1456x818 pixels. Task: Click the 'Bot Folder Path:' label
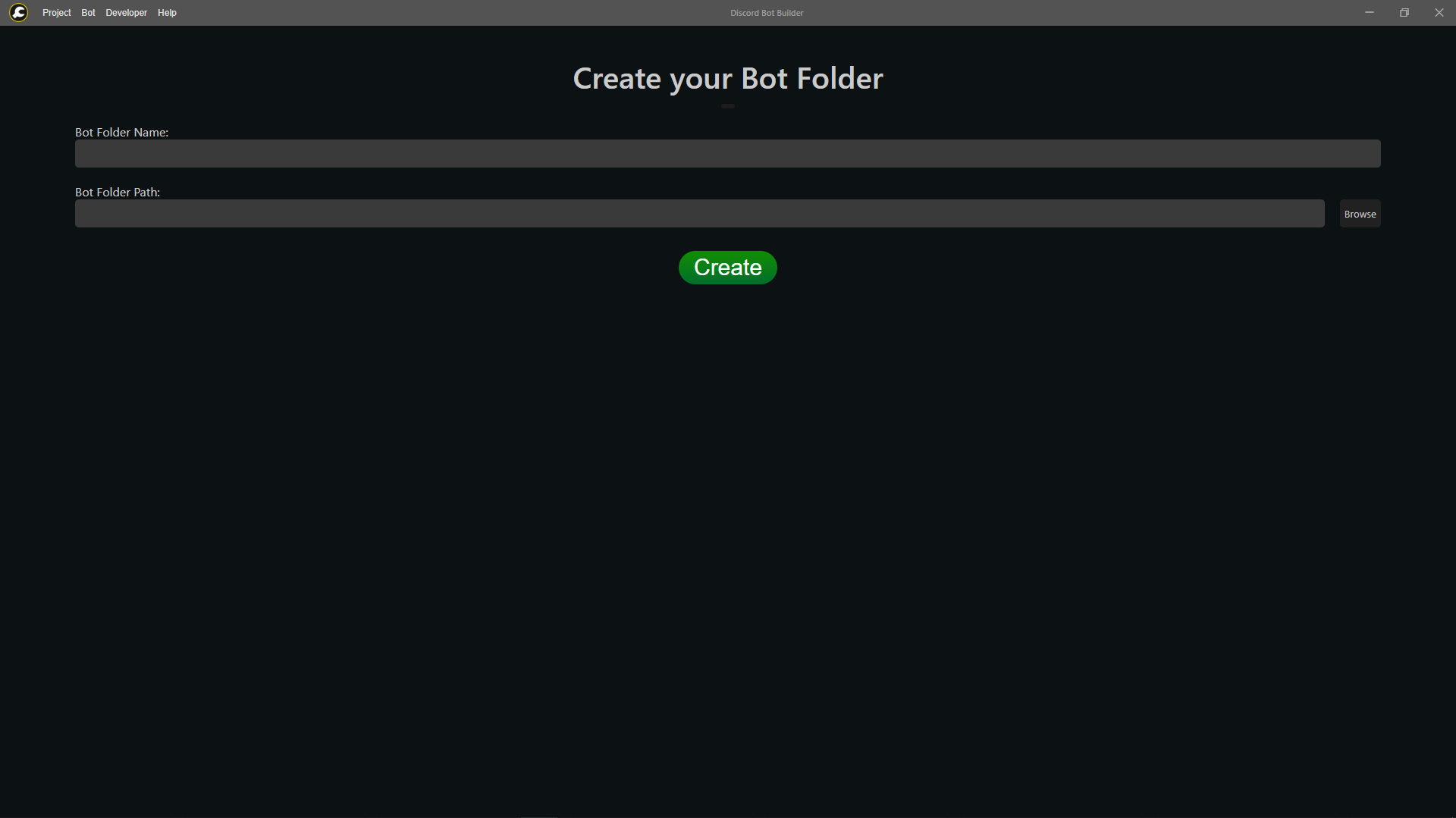pyautogui.click(x=118, y=192)
